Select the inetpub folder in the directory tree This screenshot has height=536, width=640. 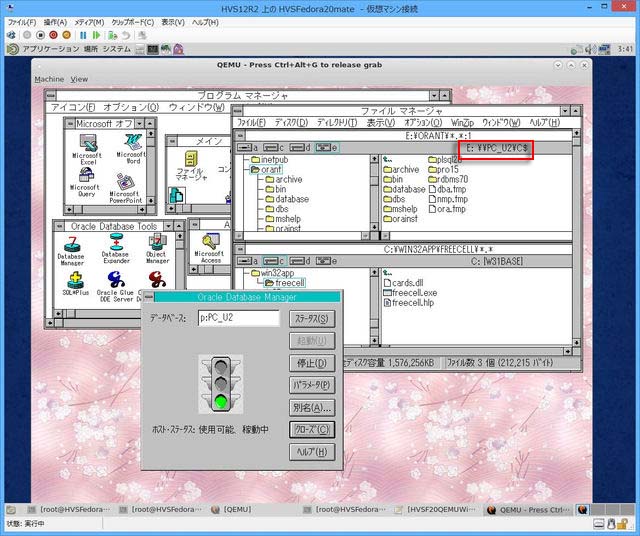[269, 160]
